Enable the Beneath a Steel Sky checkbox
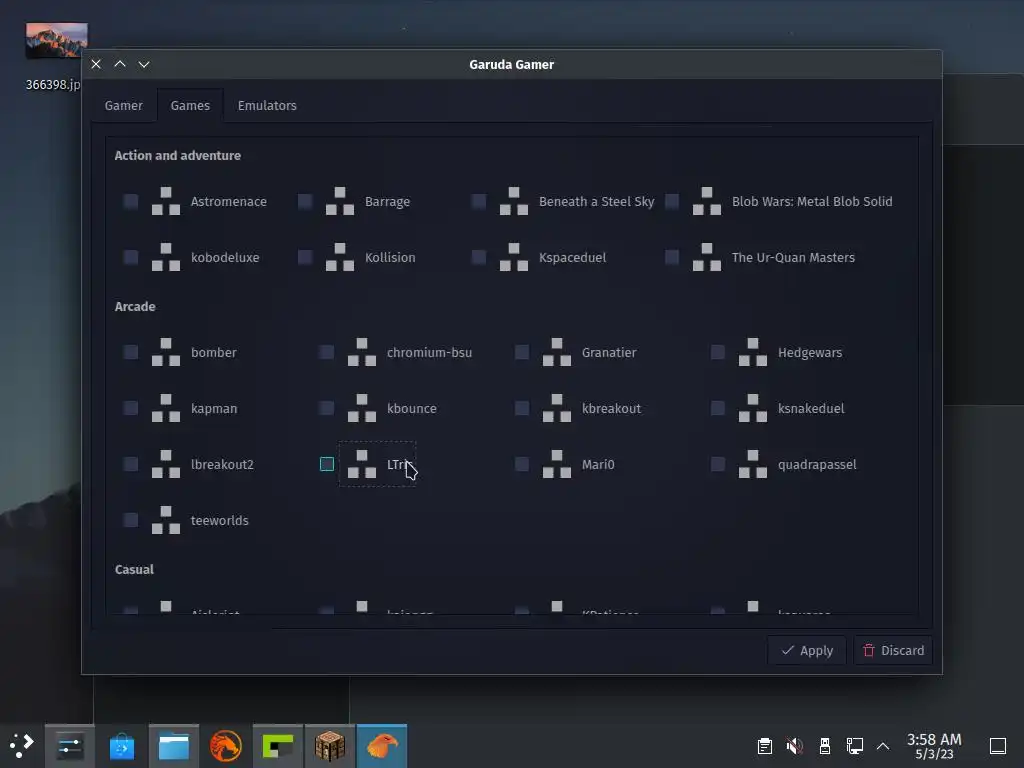The height and width of the screenshot is (768, 1024). pyautogui.click(x=479, y=201)
